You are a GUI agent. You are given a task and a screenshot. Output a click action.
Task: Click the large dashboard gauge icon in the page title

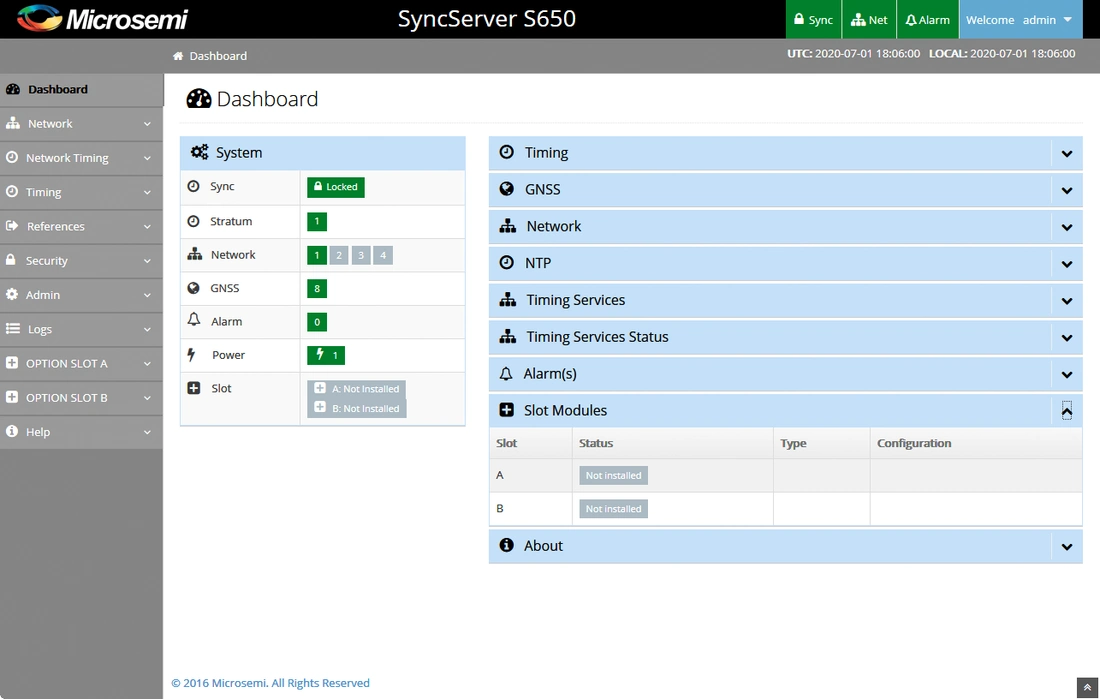click(199, 99)
